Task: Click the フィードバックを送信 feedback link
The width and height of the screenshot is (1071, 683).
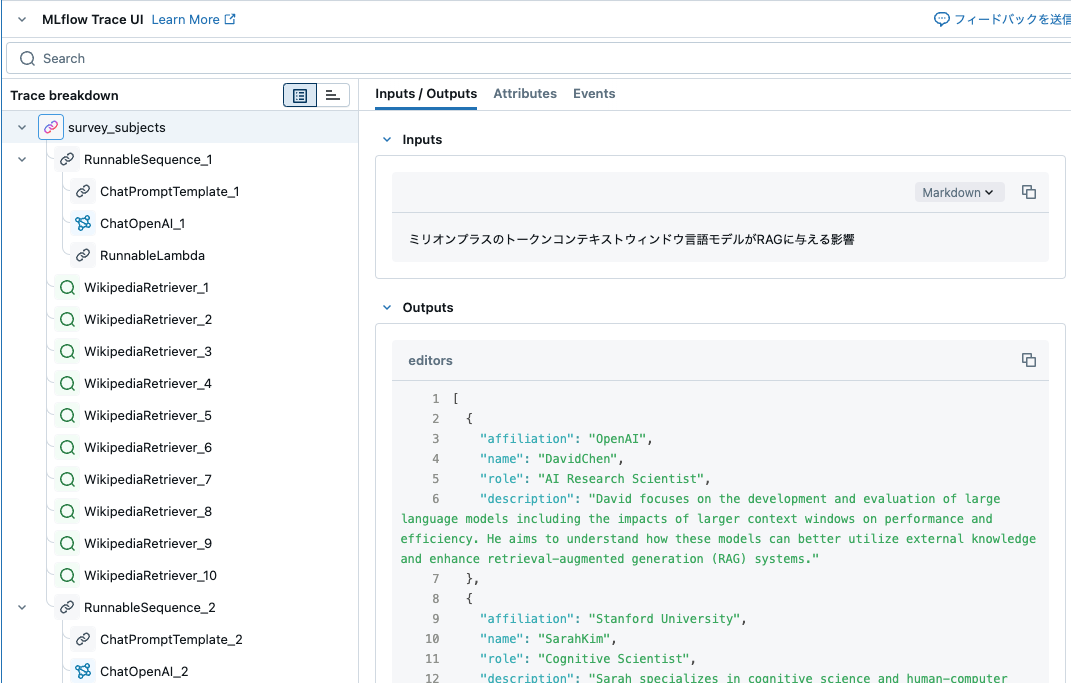Action: point(1012,19)
